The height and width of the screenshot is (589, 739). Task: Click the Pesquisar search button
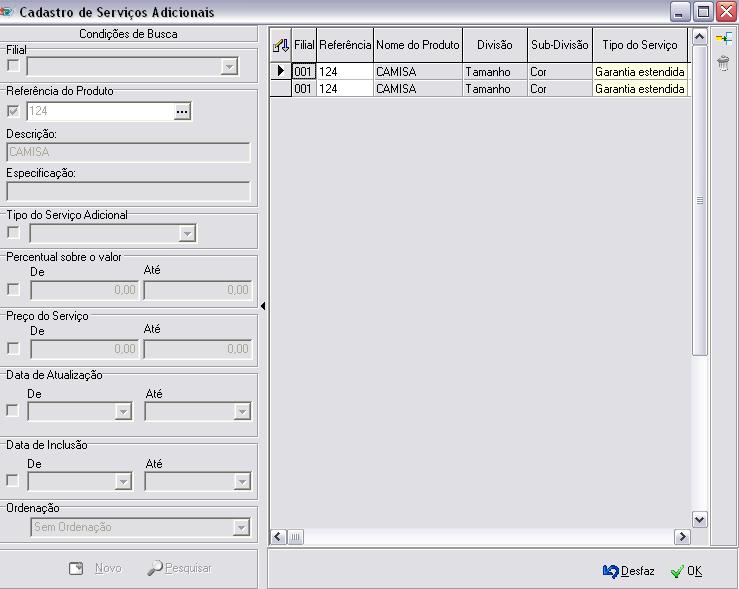coord(180,568)
